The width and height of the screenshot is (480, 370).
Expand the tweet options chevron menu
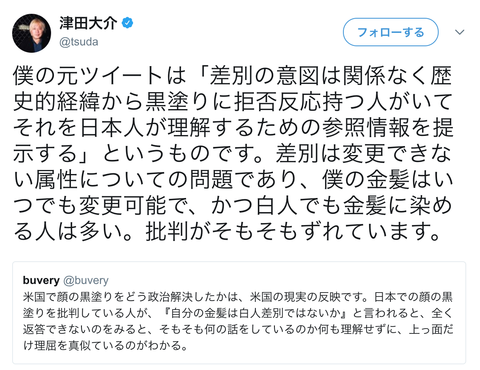[460, 32]
